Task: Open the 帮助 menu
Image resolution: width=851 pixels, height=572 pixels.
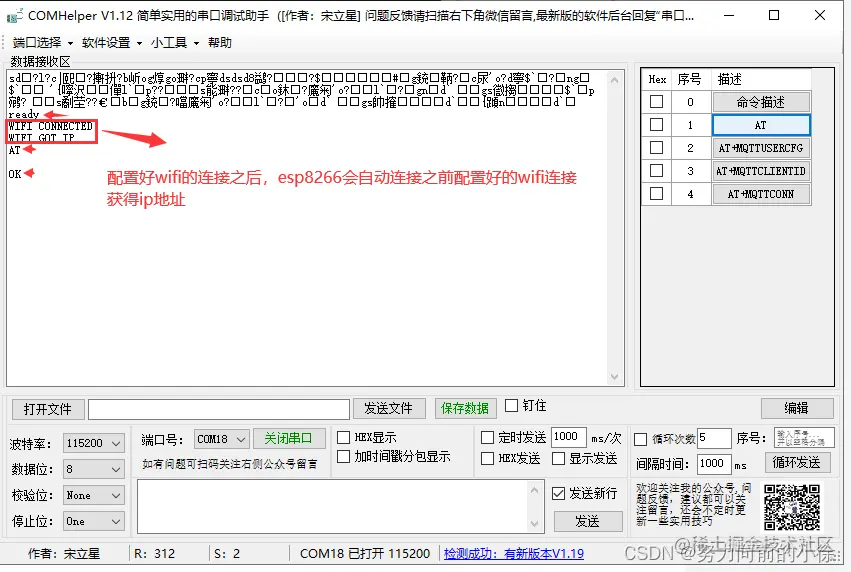Action: pyautogui.click(x=220, y=42)
